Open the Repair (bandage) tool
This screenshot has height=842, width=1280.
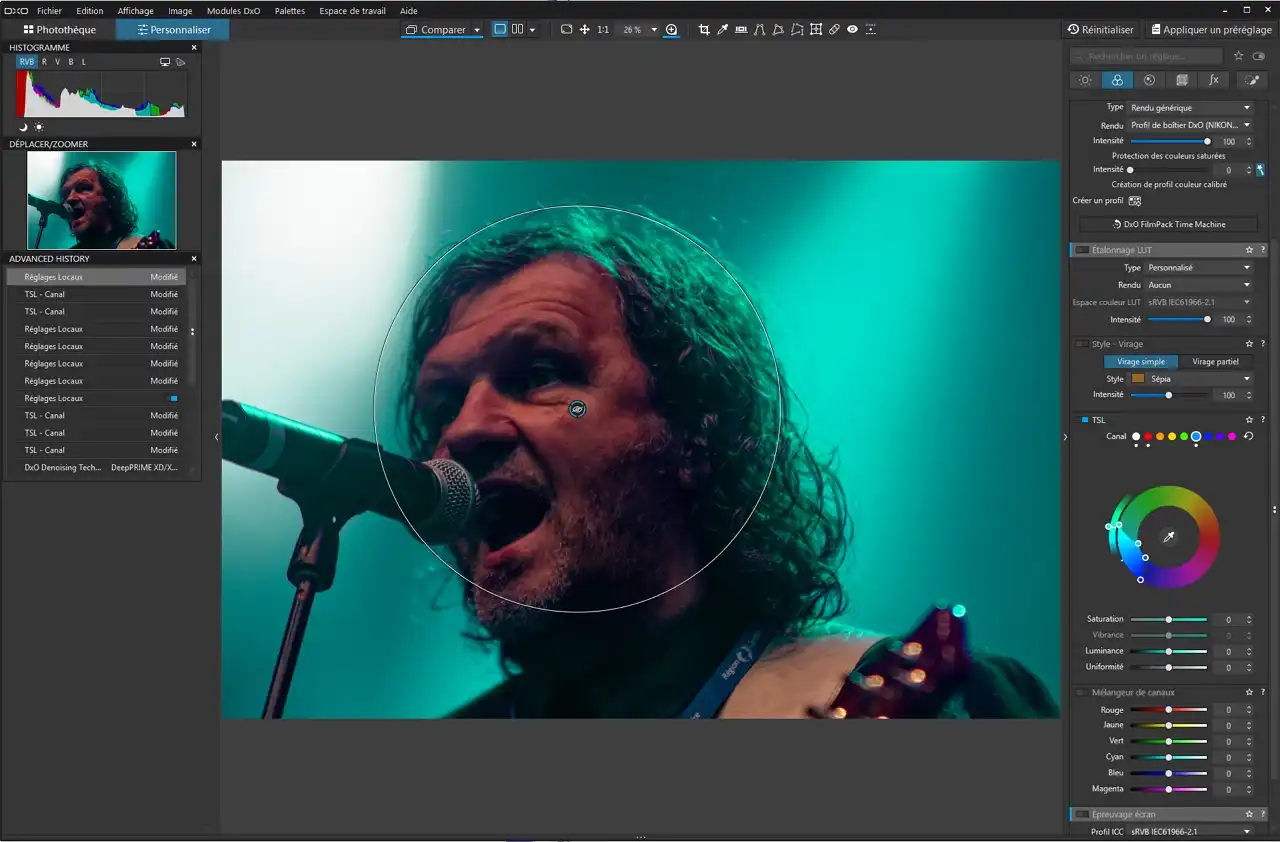point(834,30)
